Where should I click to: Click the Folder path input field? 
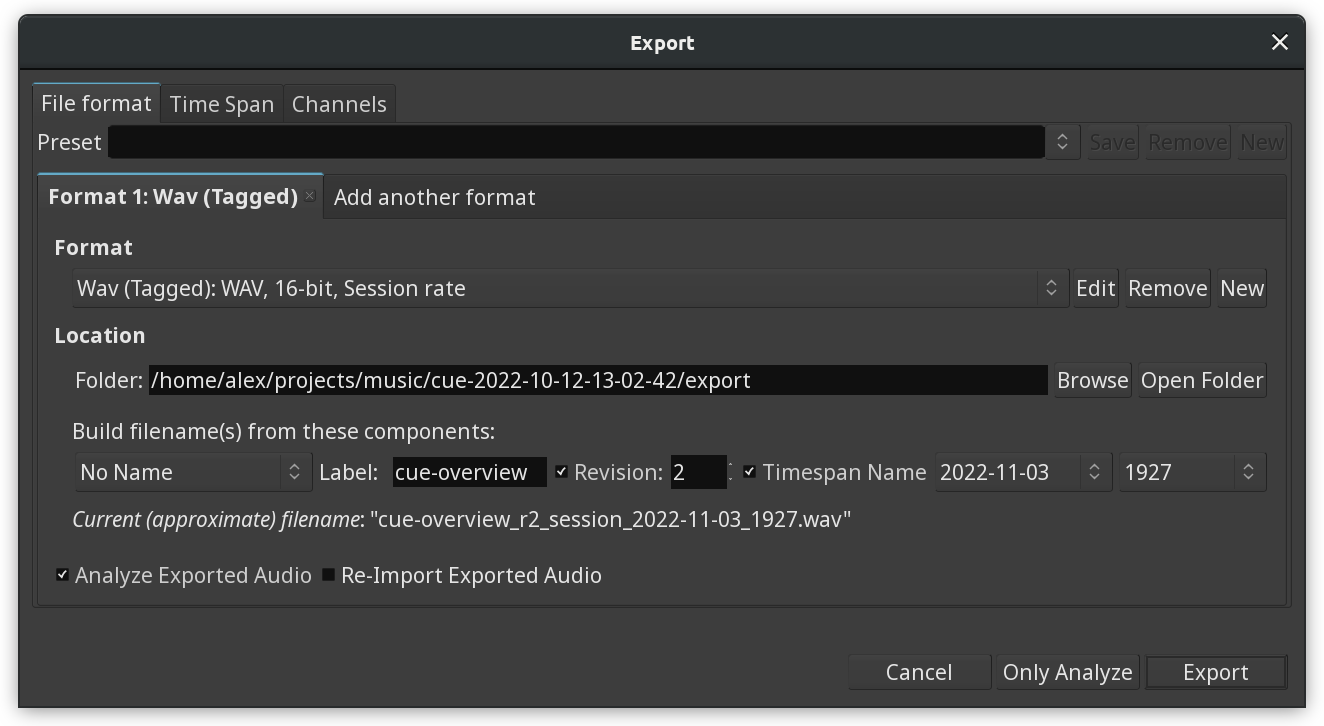click(598, 380)
